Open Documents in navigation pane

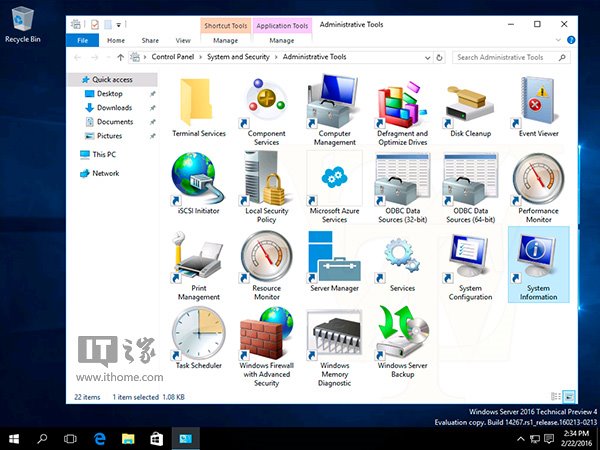pyautogui.click(x=115, y=122)
